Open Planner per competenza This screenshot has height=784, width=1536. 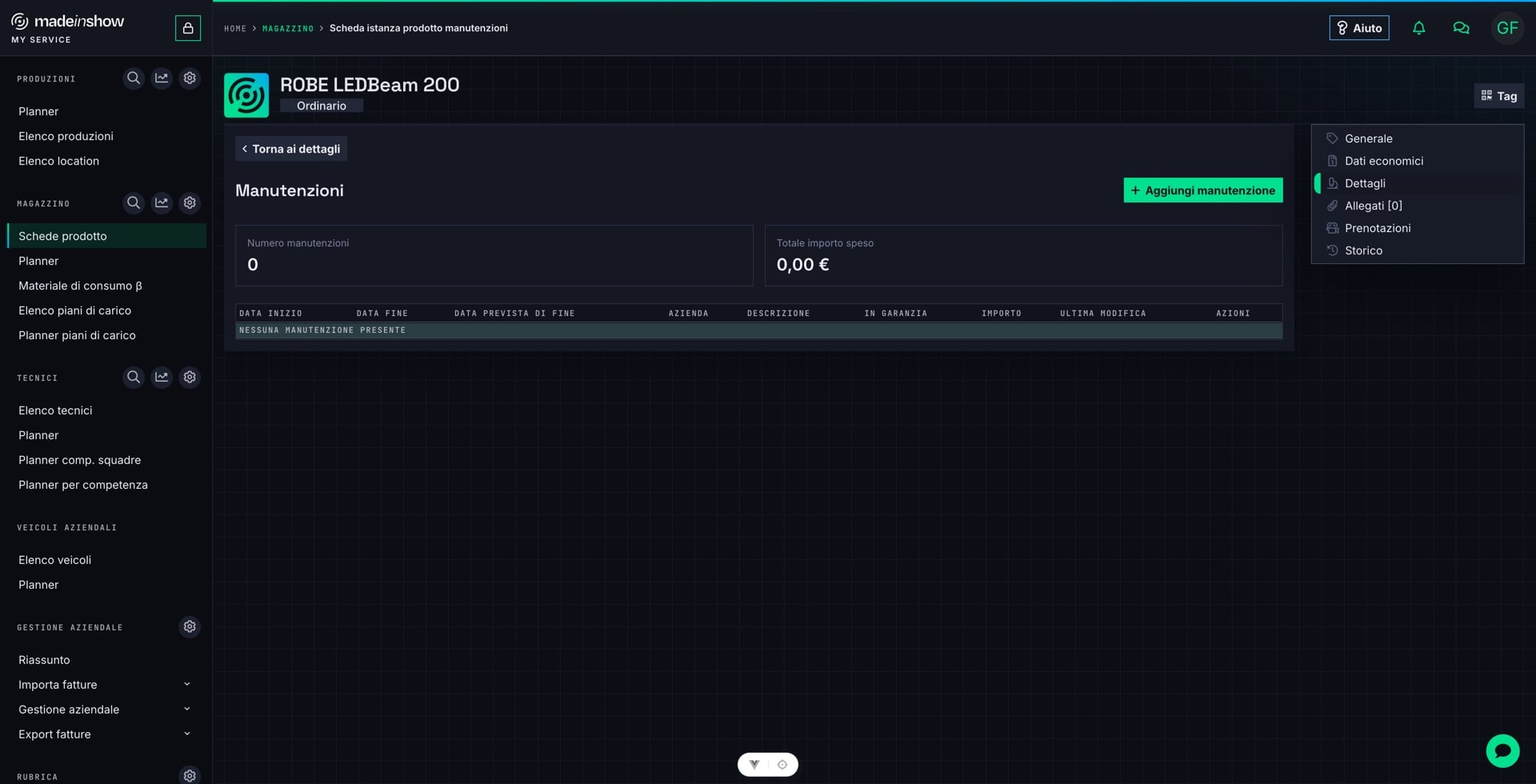pyautogui.click(x=83, y=485)
